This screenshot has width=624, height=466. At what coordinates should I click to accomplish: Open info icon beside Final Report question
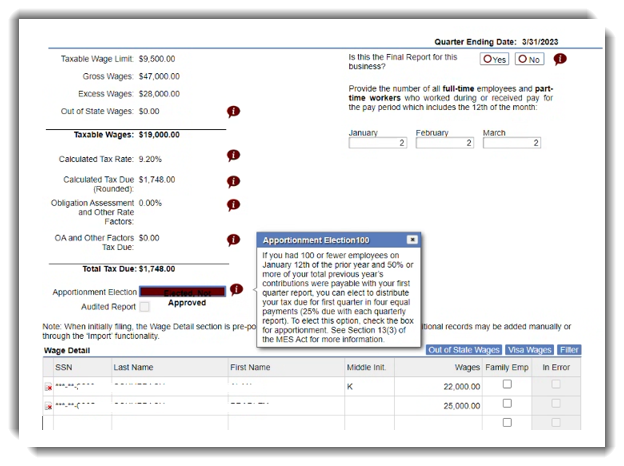tap(560, 59)
